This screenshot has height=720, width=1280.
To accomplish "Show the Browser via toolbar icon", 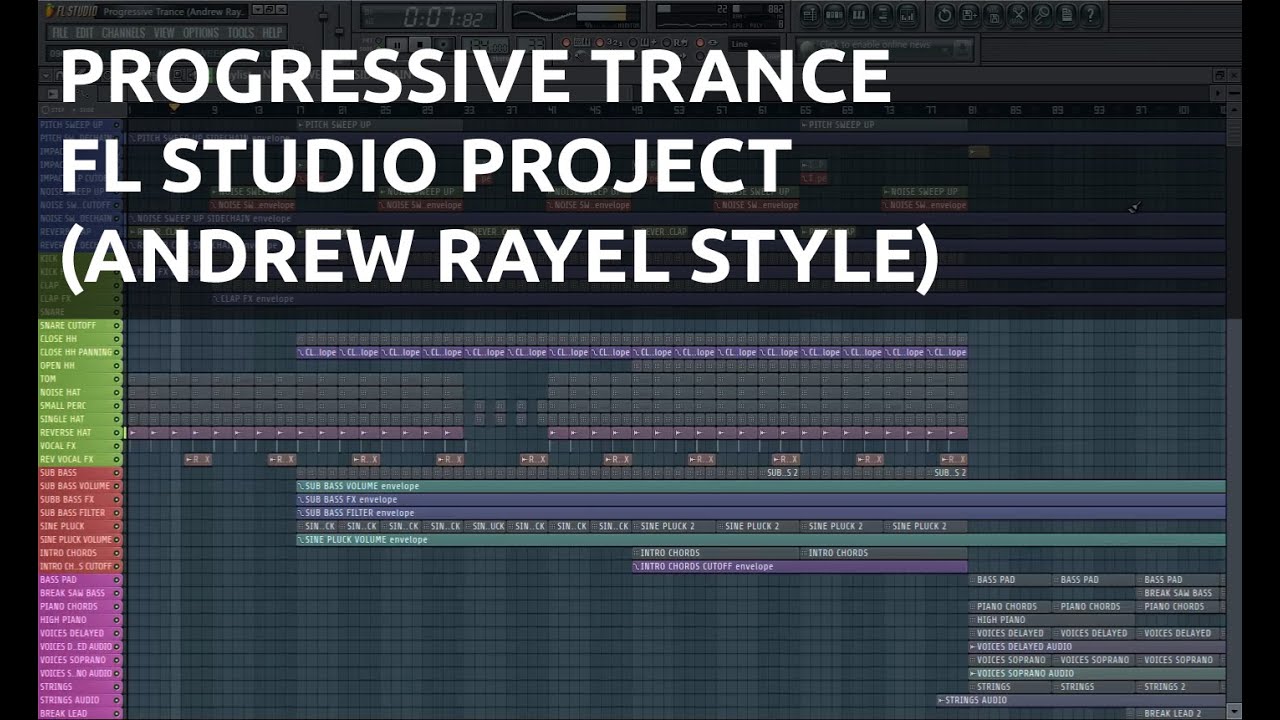I will 885,15.
